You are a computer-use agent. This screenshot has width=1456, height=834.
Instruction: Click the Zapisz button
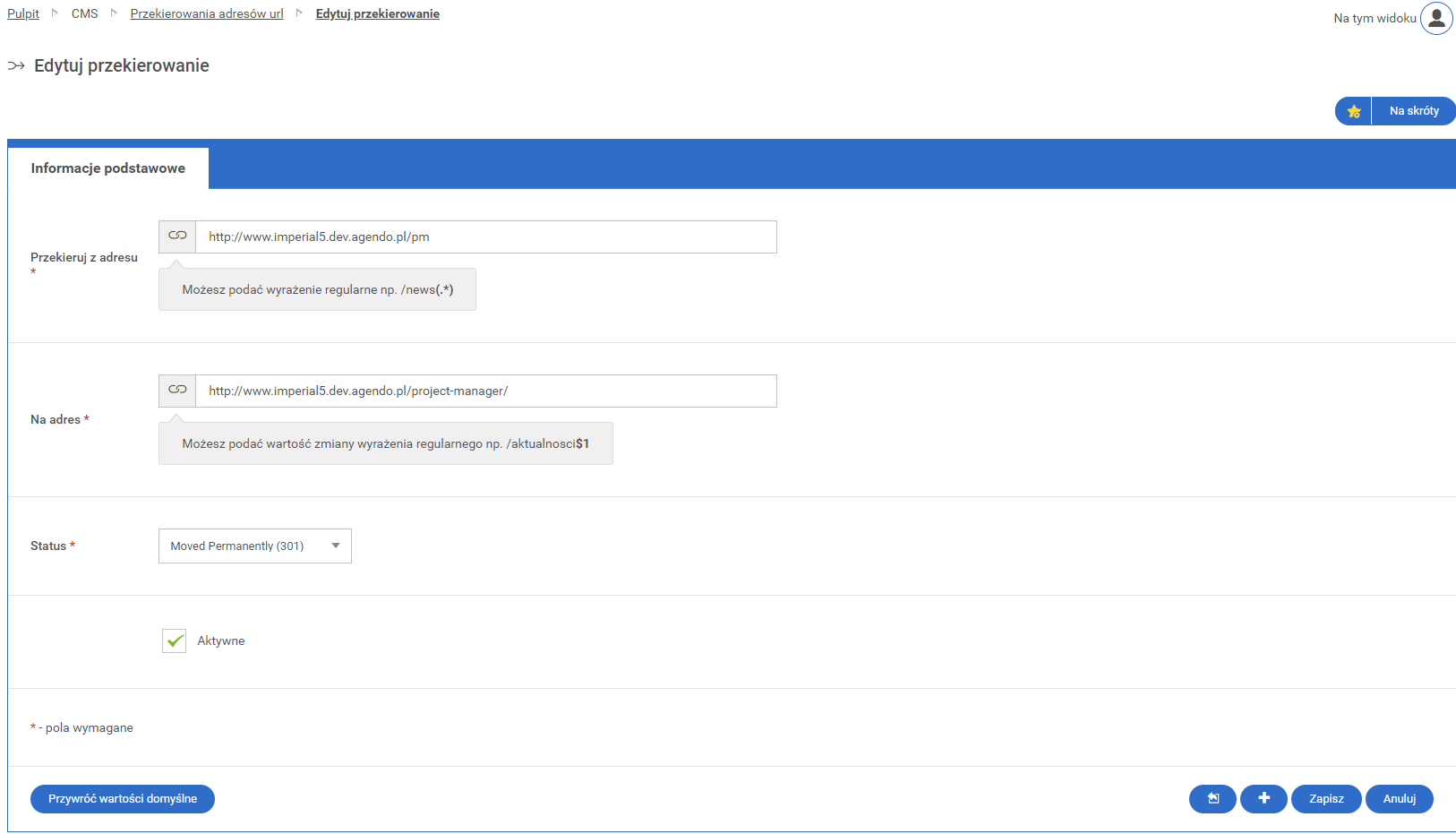click(x=1325, y=798)
